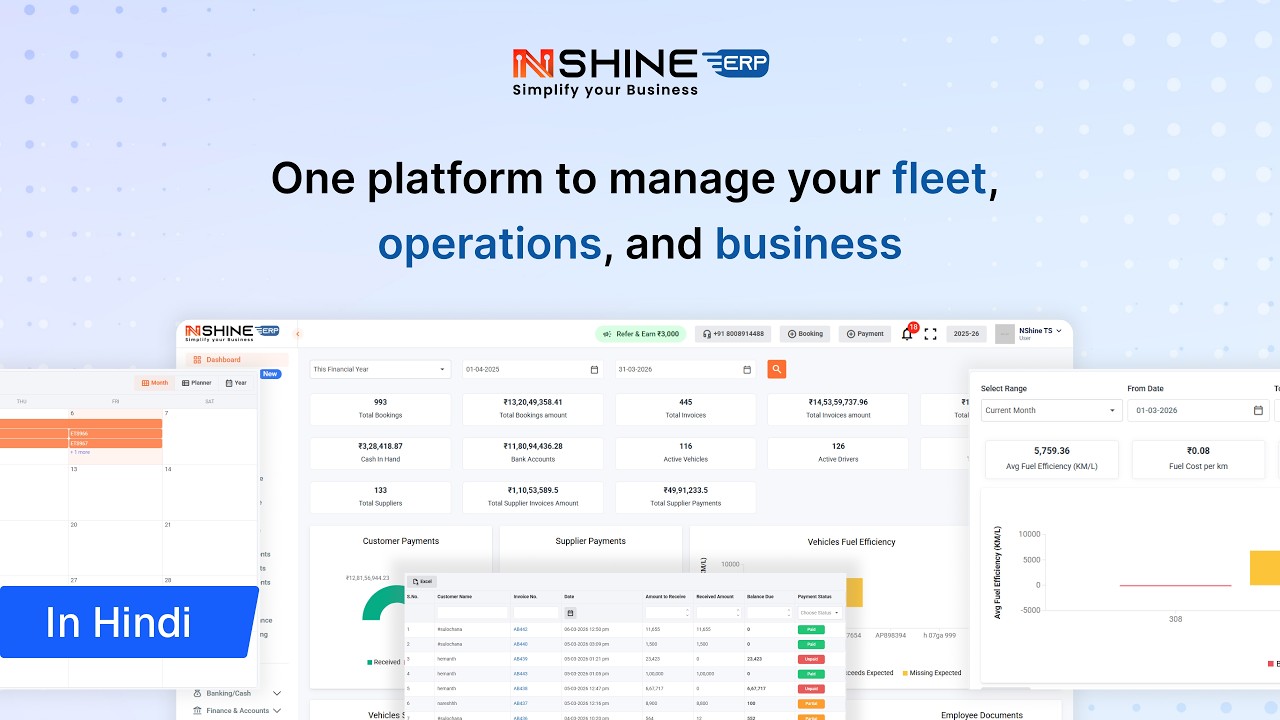Switch calendar to Month view
The image size is (1280, 720).
click(x=155, y=383)
